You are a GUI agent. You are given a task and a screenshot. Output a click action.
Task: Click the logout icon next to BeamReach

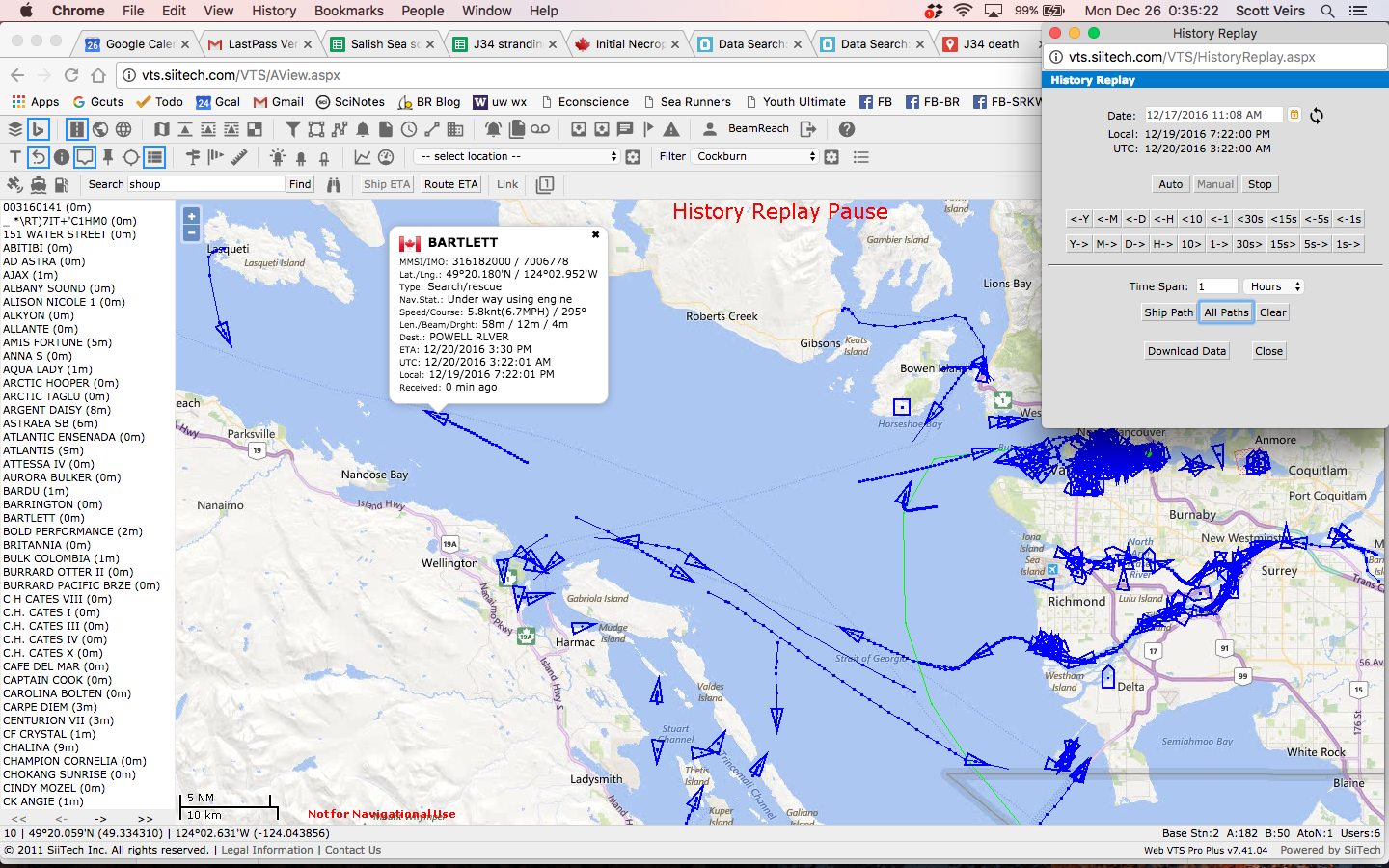(x=808, y=129)
